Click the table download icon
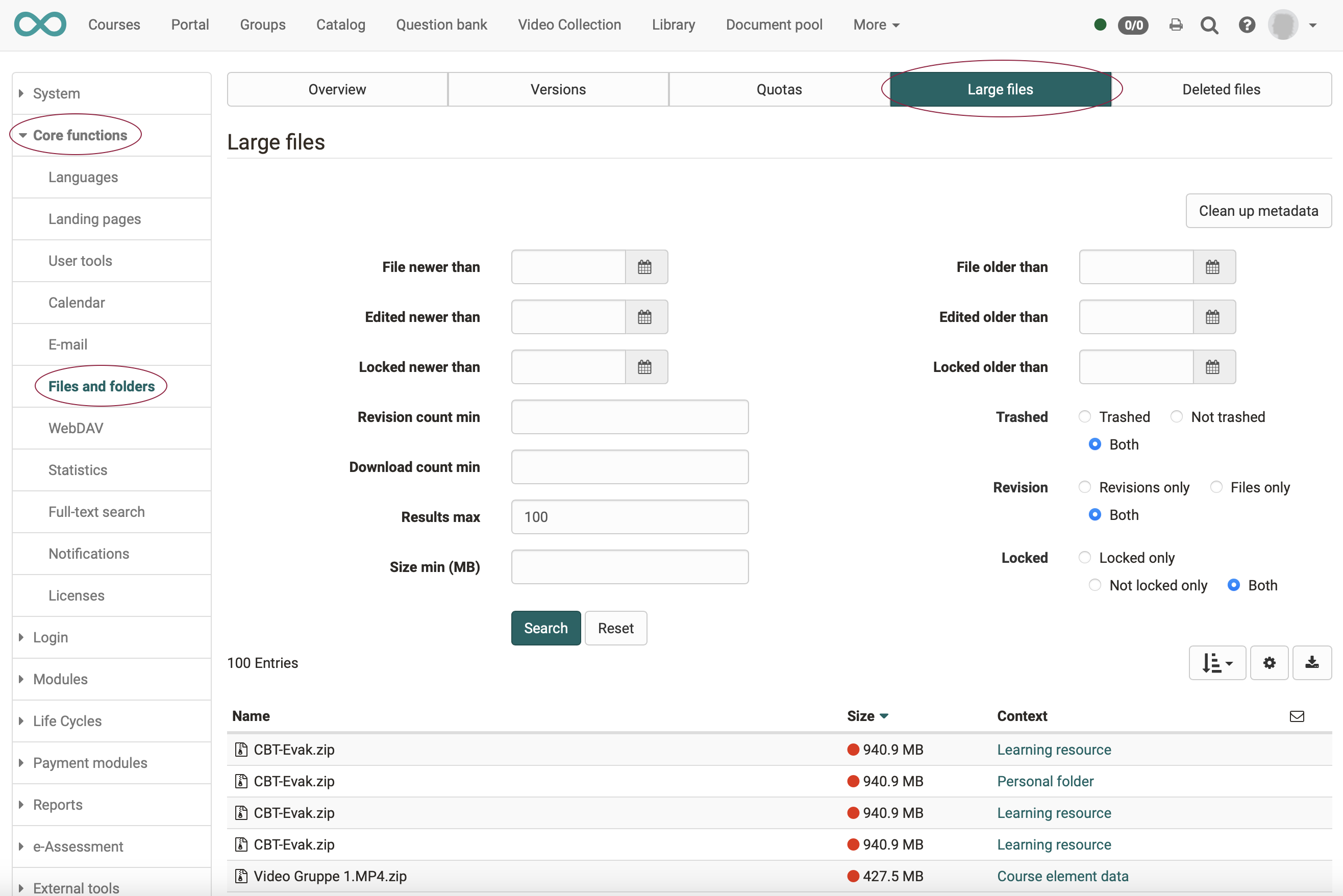 [x=1311, y=663]
